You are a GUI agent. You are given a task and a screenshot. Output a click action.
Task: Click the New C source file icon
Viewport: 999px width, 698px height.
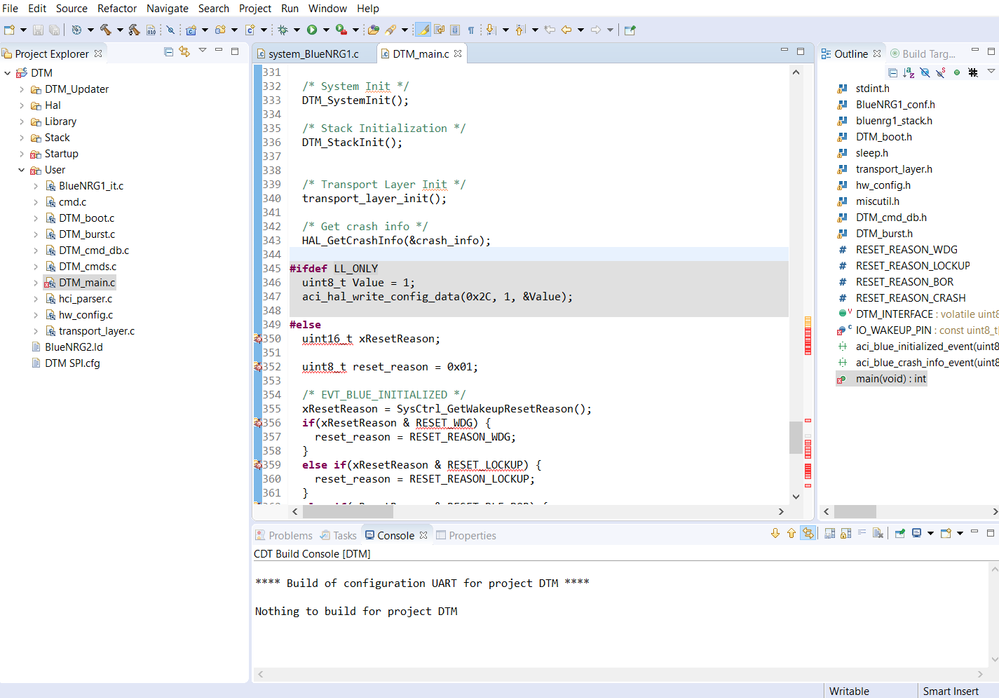[250, 30]
